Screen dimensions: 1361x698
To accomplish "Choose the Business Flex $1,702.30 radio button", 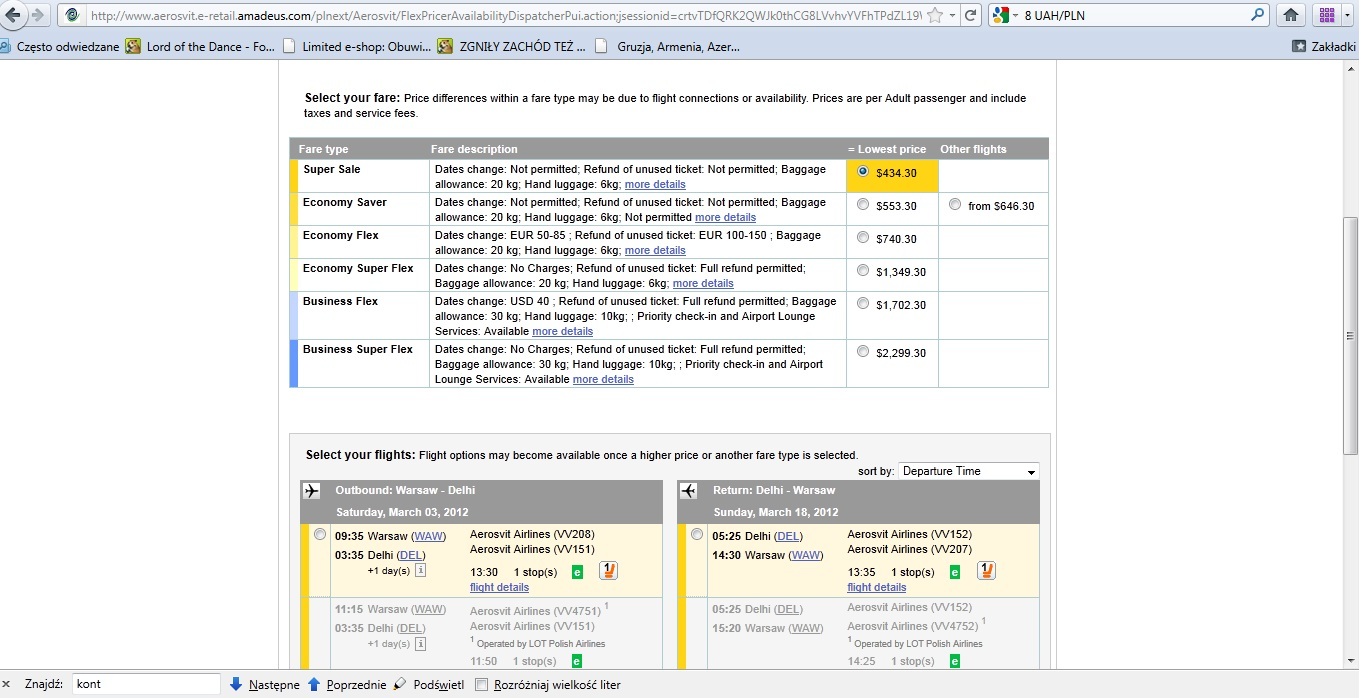I will pyautogui.click(x=863, y=304).
